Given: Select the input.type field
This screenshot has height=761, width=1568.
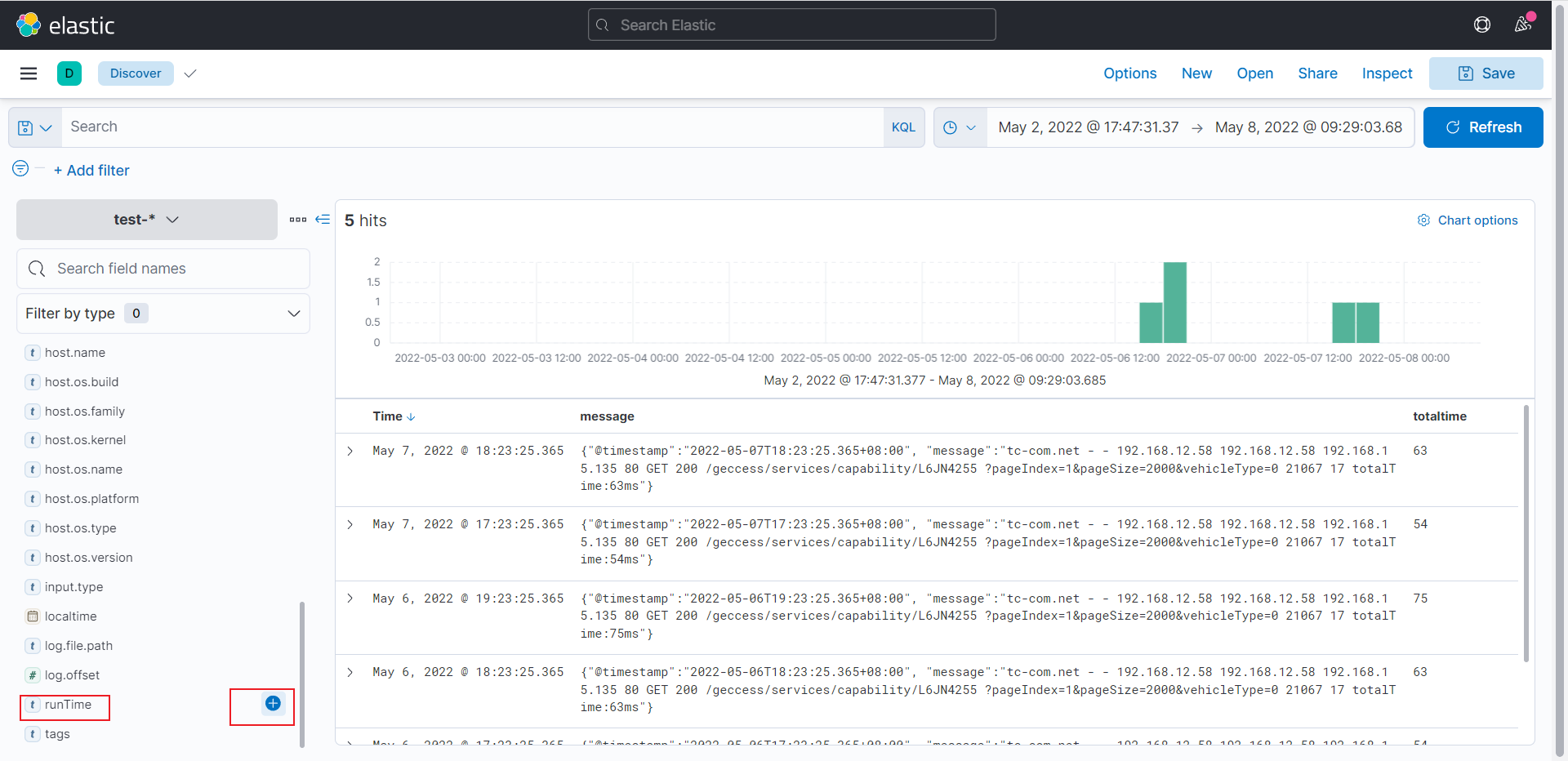Looking at the screenshot, I should pos(73,587).
